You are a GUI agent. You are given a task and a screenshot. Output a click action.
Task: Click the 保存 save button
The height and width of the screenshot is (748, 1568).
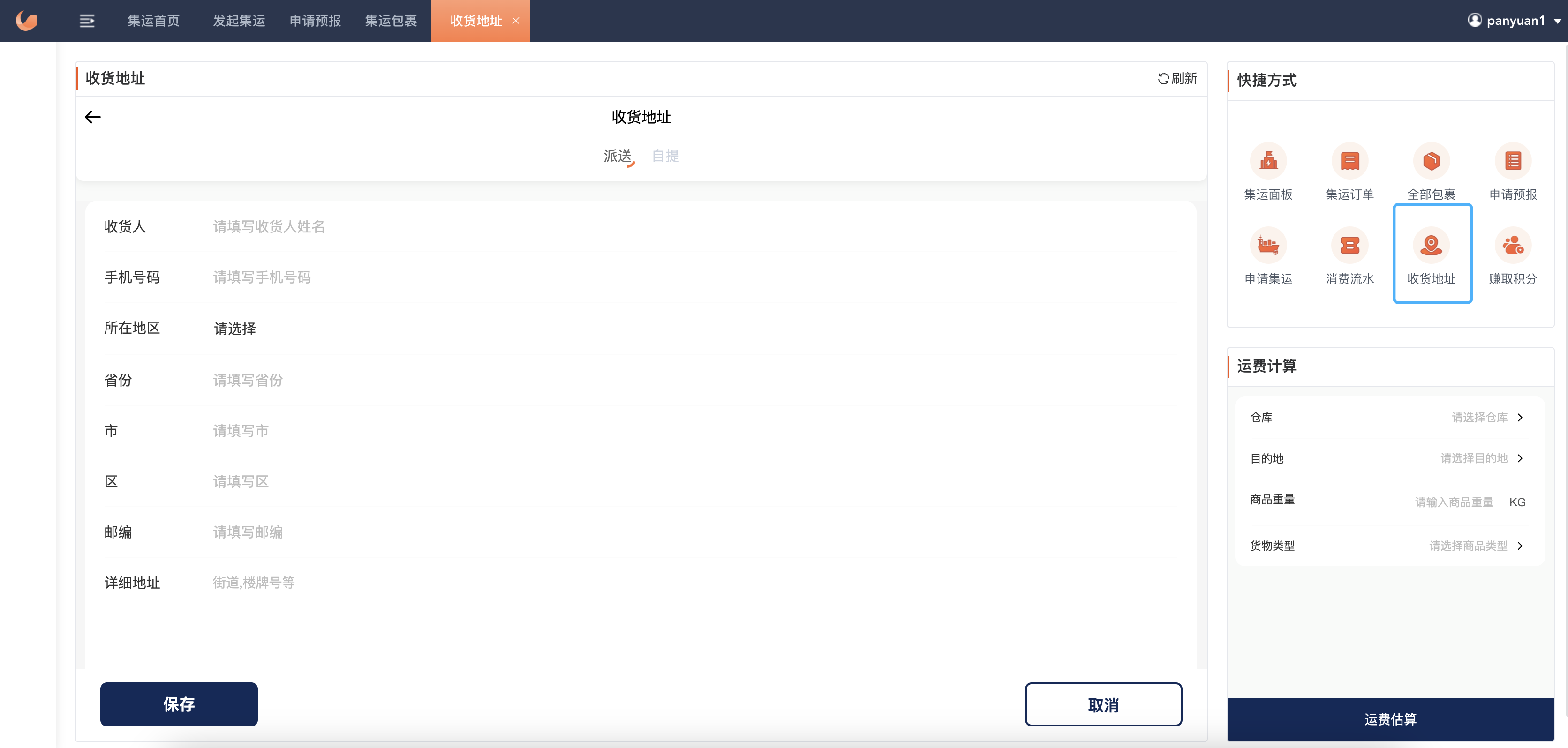tap(179, 704)
